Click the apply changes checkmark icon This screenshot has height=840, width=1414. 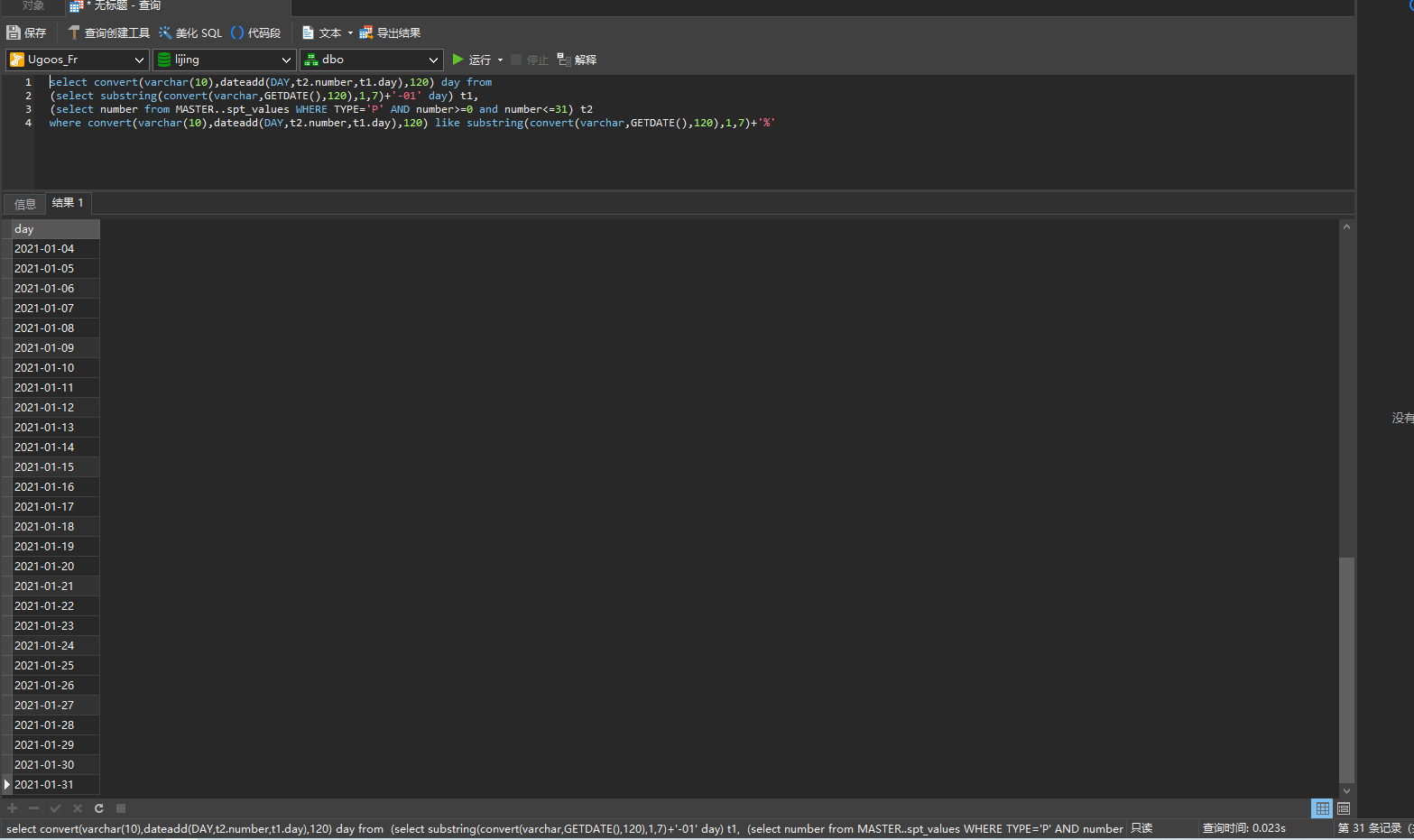(56, 808)
